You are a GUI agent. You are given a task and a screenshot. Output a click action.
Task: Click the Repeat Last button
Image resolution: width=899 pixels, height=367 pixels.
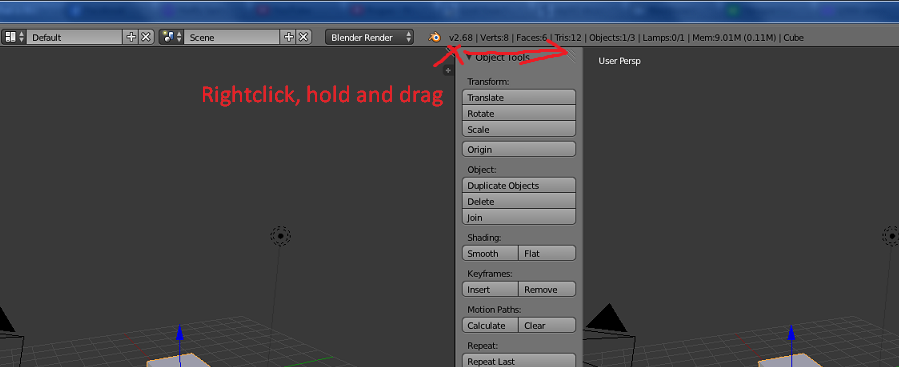[518, 361]
